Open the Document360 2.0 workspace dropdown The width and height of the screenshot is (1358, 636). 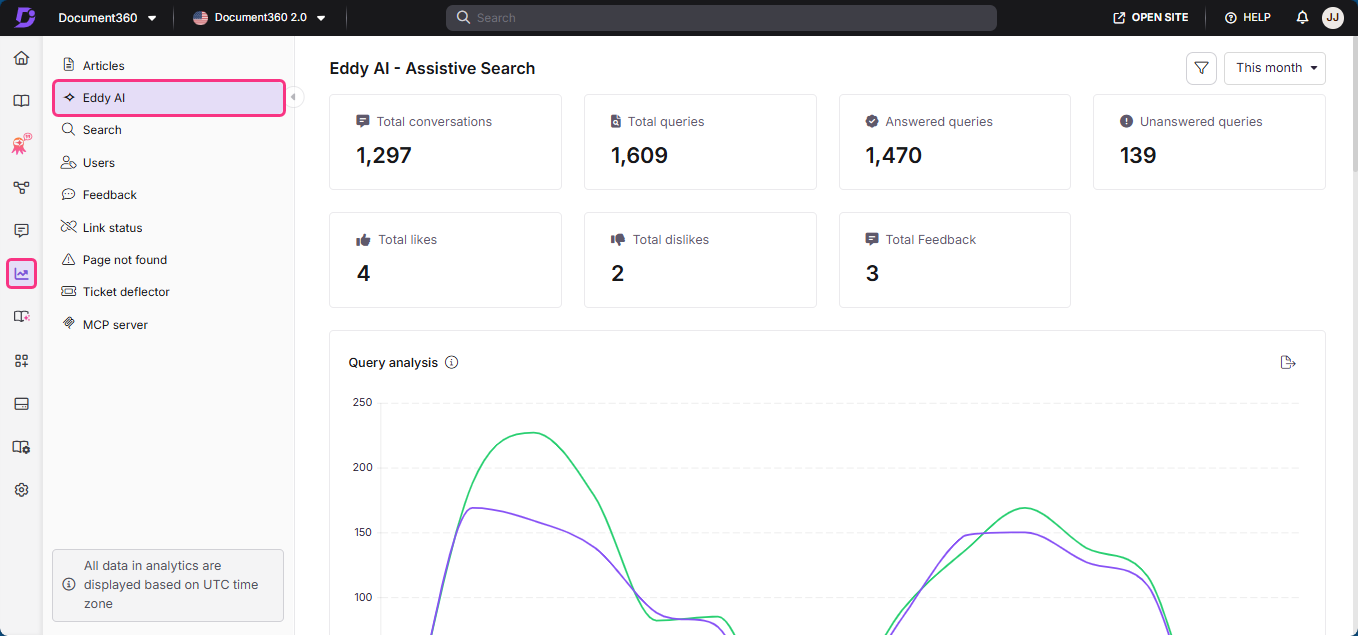click(260, 18)
